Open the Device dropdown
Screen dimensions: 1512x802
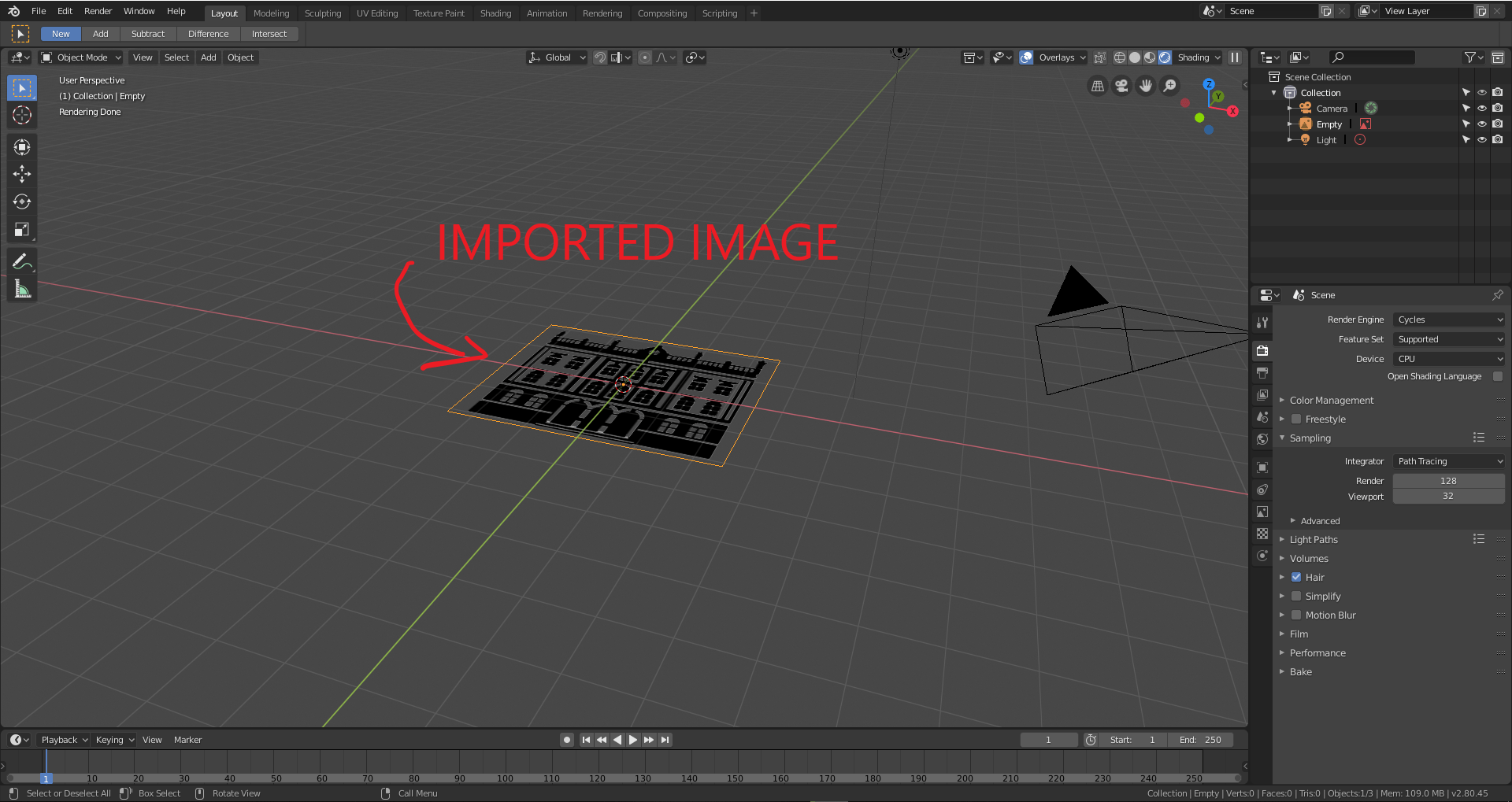[x=1448, y=358]
